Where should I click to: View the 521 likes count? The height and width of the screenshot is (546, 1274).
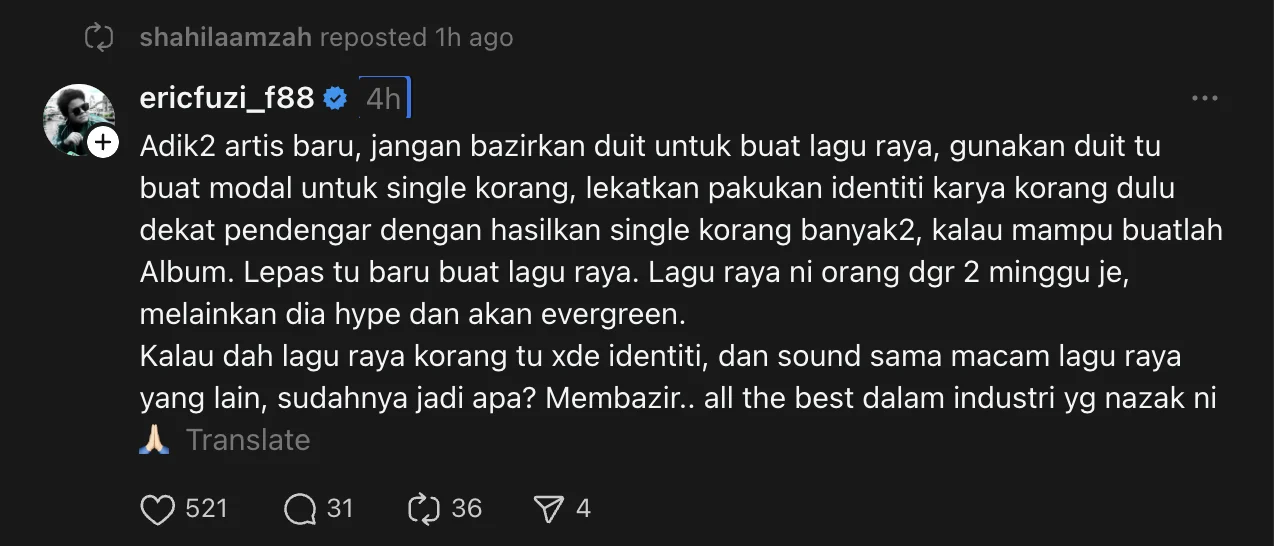tap(207, 509)
